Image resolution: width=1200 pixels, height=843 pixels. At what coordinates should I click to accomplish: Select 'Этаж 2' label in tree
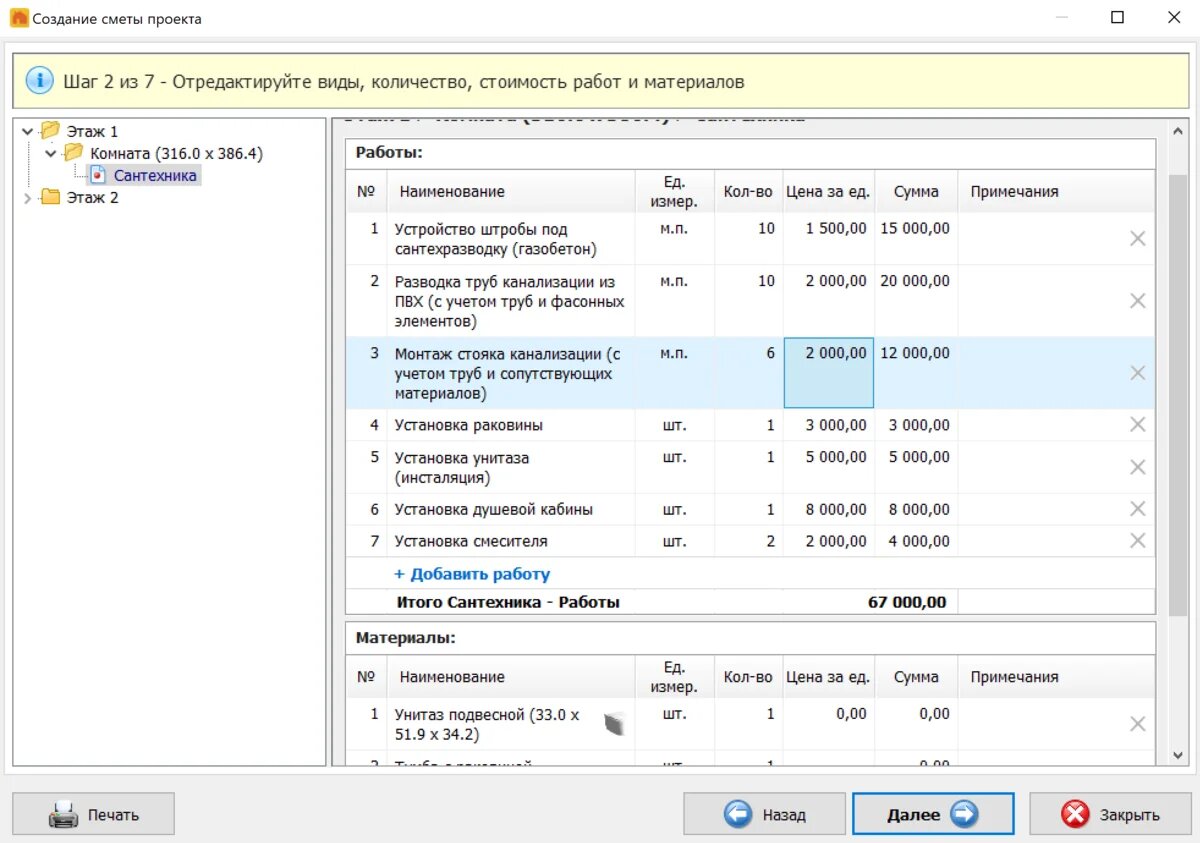coord(92,197)
